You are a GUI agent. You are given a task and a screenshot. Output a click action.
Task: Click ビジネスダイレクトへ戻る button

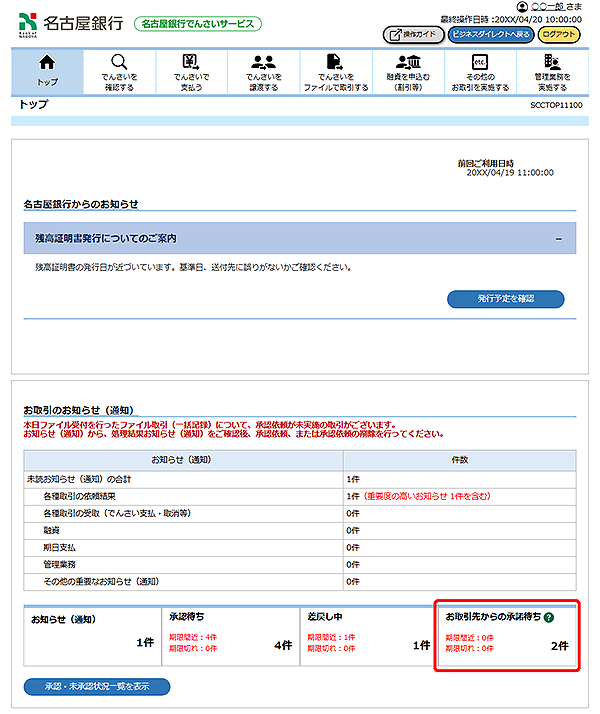tap(491, 35)
